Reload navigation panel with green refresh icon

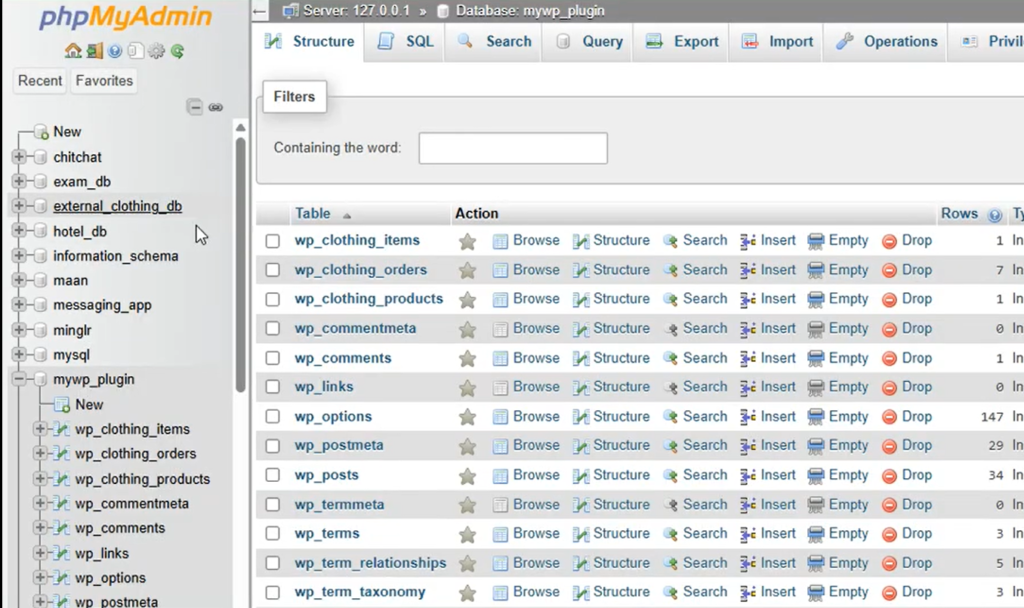pos(177,51)
